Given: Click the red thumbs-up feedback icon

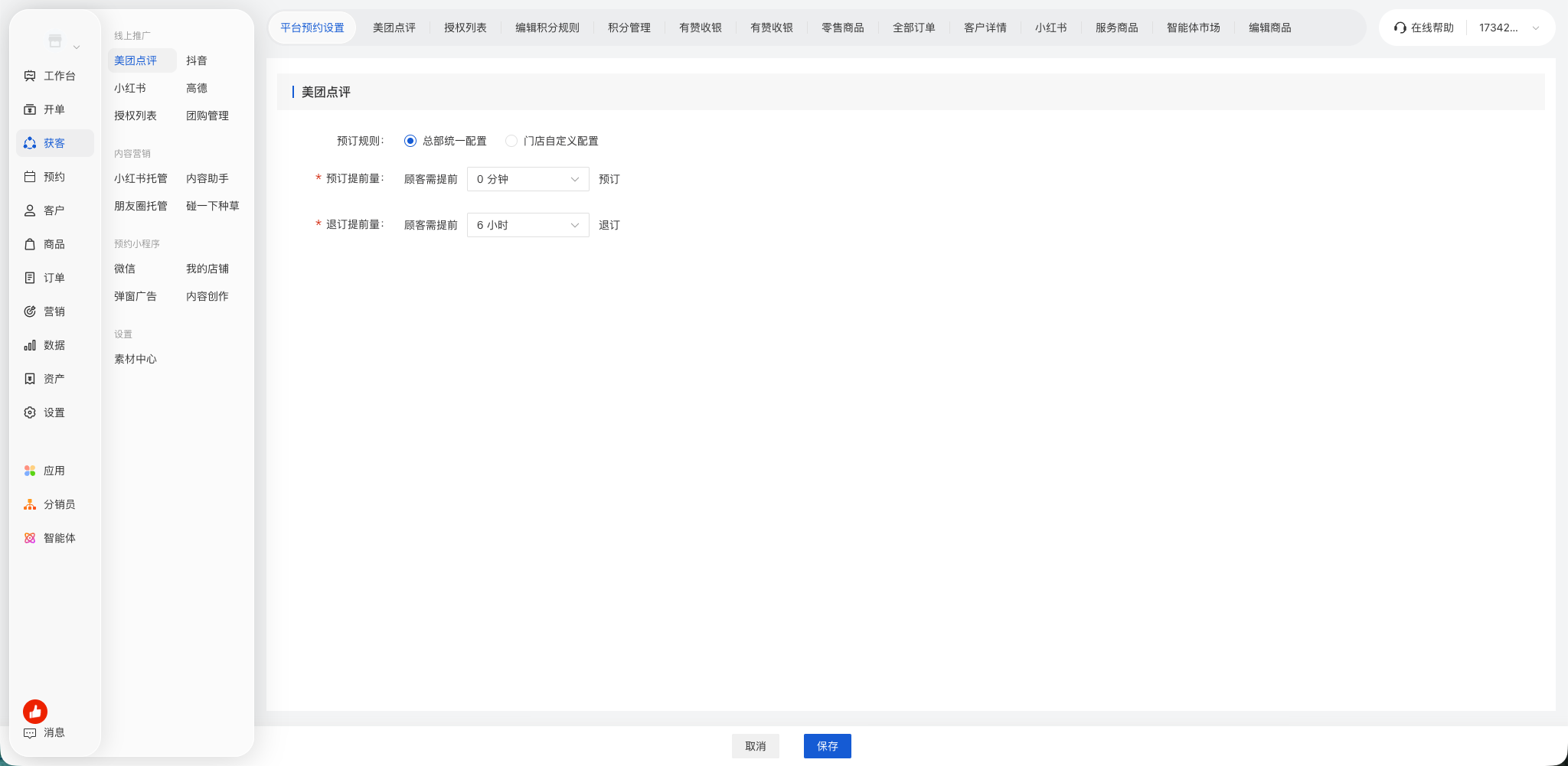Looking at the screenshot, I should (35, 712).
